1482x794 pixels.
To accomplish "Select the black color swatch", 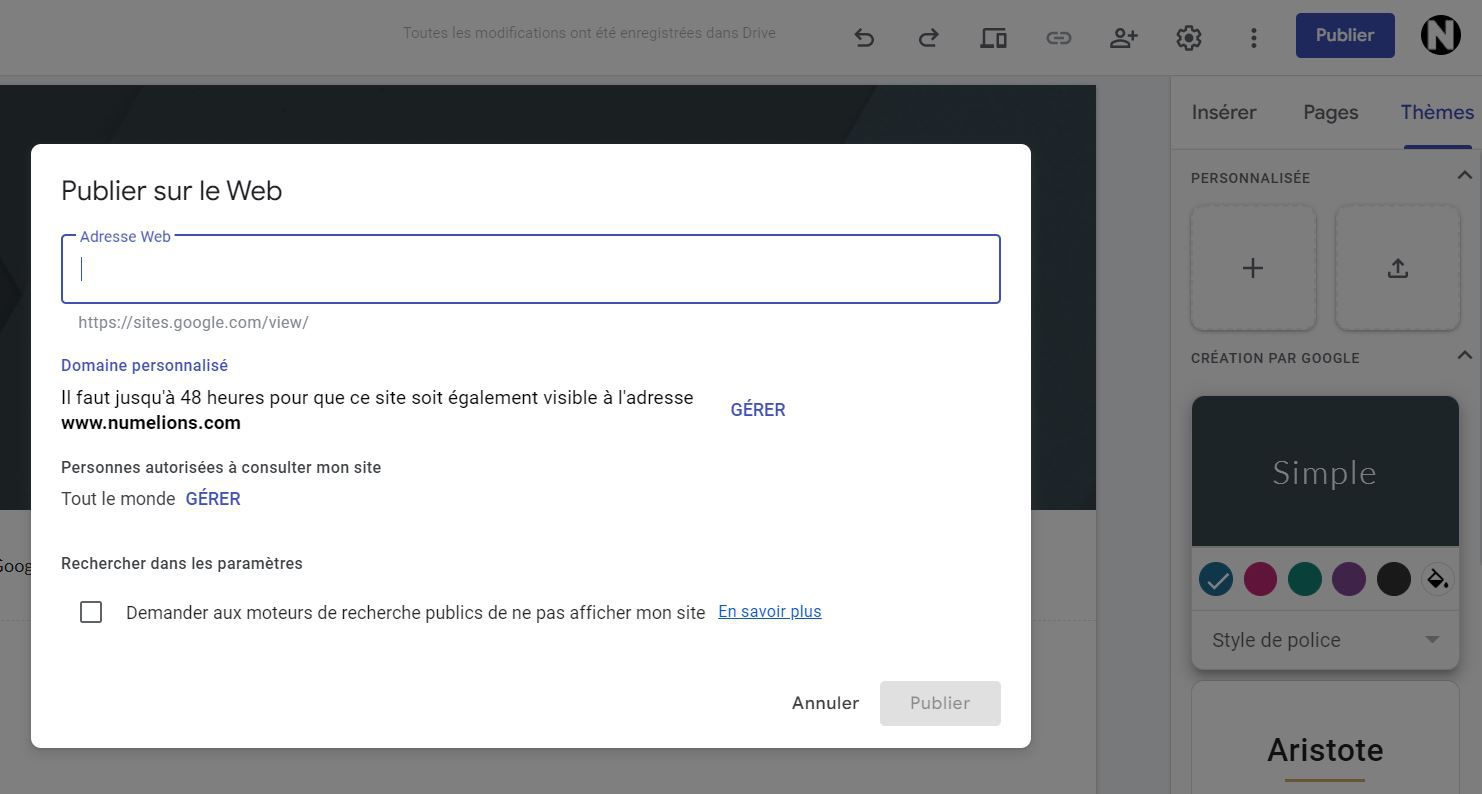I will (1393, 579).
